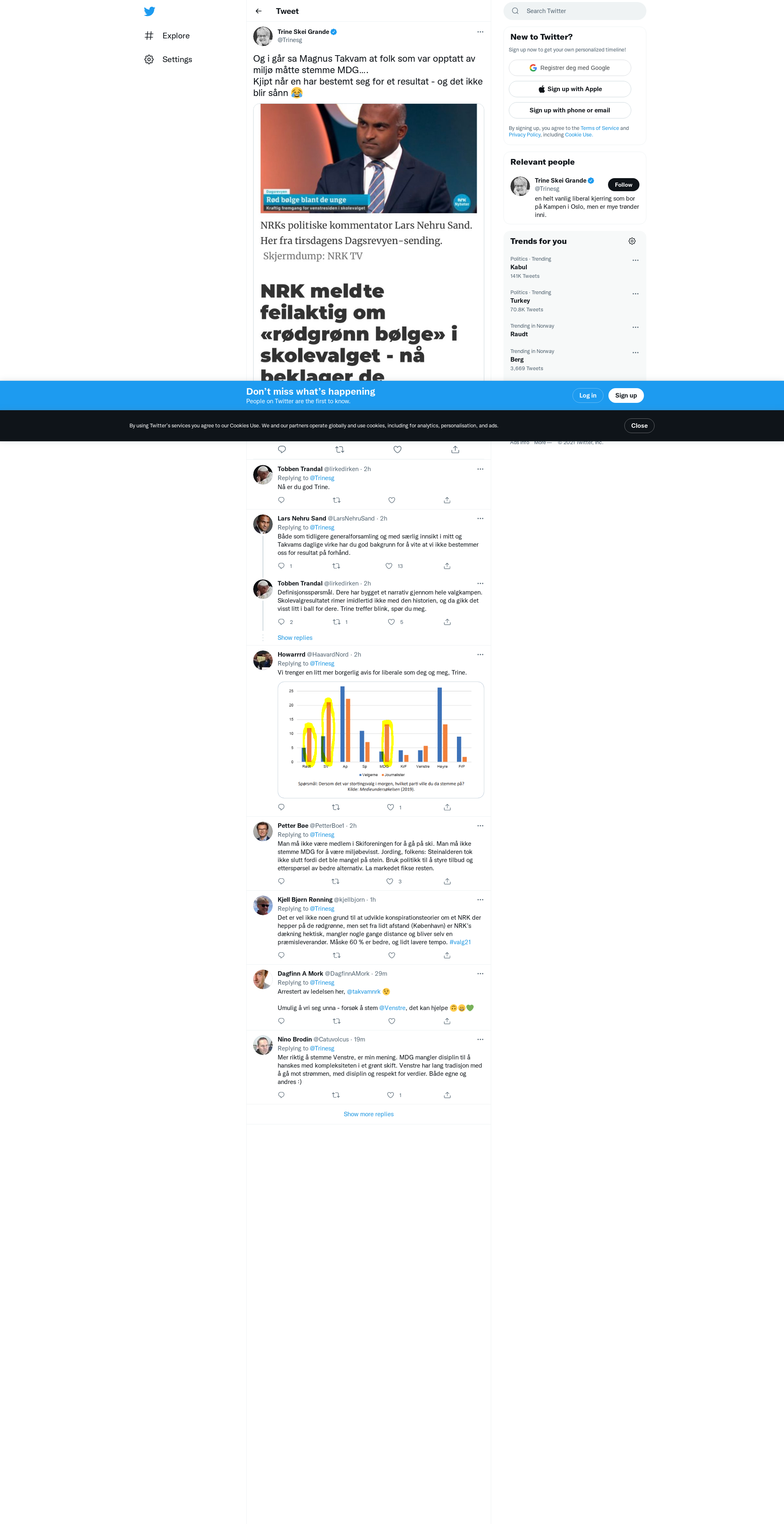Open the Kabul trending topic
Screen dimensions: 784x1524
pyautogui.click(x=575, y=267)
